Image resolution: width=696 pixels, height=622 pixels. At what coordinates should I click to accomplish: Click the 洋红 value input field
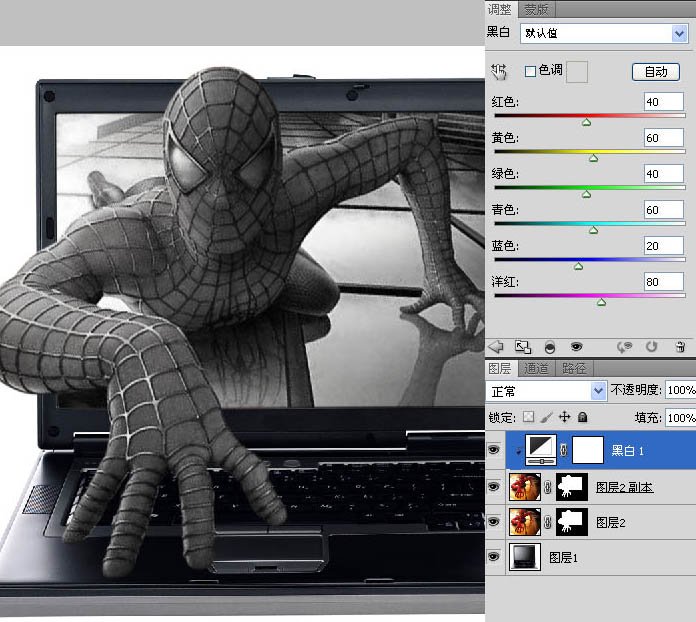point(664,282)
